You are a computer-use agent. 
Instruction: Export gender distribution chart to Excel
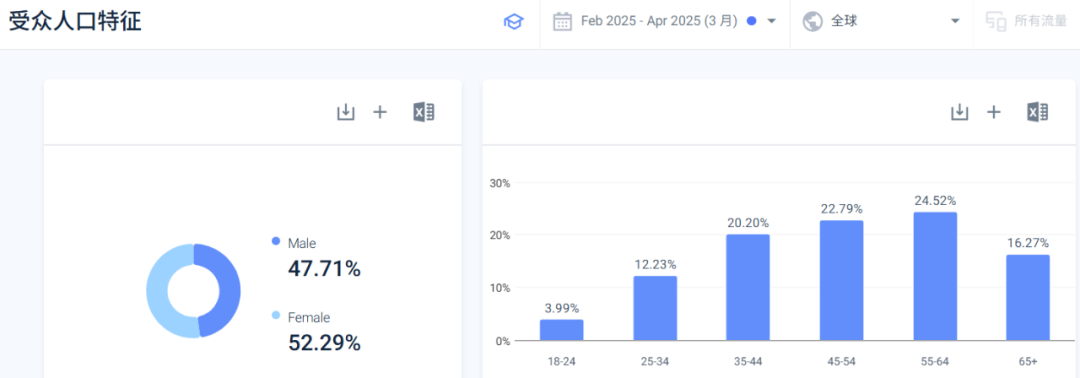[424, 112]
